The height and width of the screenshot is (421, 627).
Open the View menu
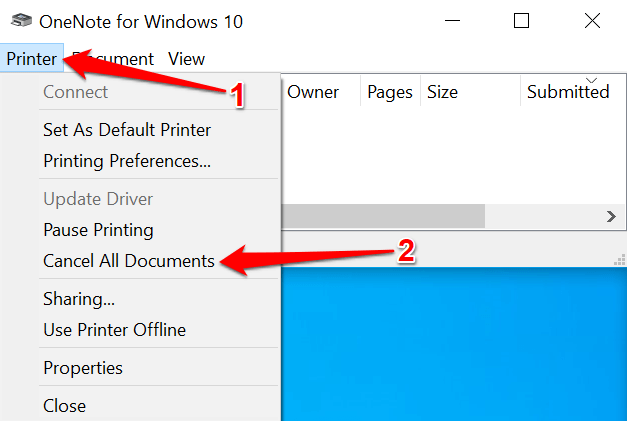(x=187, y=59)
